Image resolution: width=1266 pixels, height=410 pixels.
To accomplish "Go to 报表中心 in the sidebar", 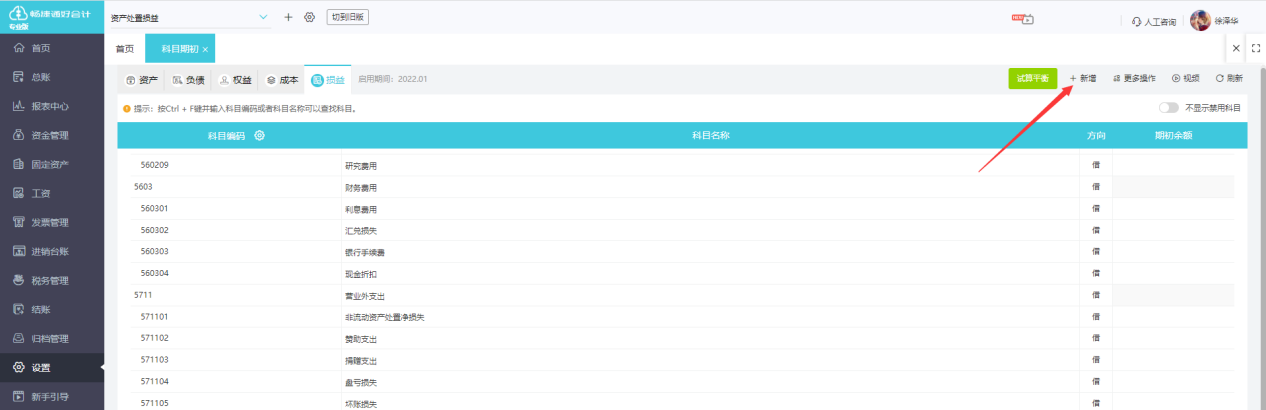I will 49,106.
